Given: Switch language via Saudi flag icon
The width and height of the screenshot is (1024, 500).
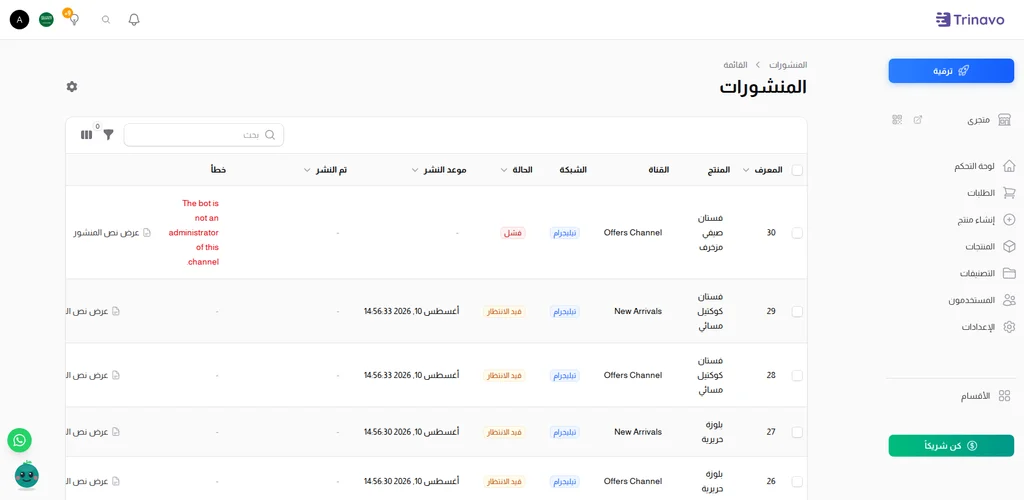Looking at the screenshot, I should coord(46,20).
